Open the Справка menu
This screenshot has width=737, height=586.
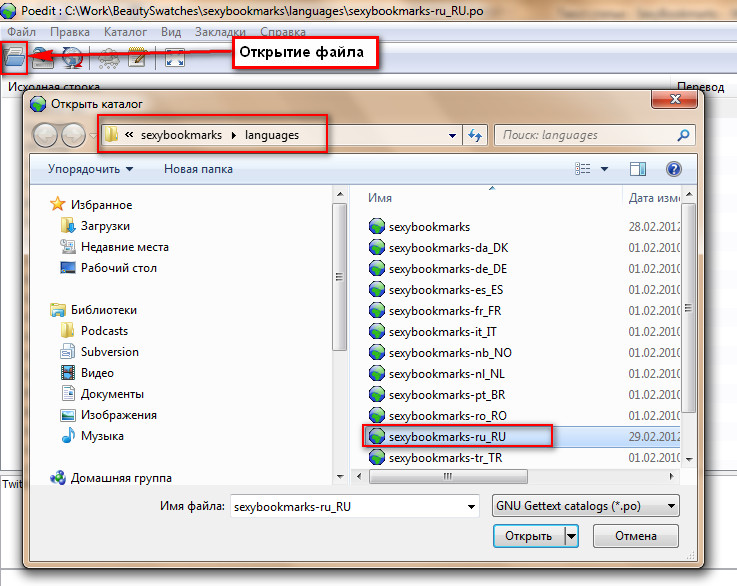click(x=282, y=32)
